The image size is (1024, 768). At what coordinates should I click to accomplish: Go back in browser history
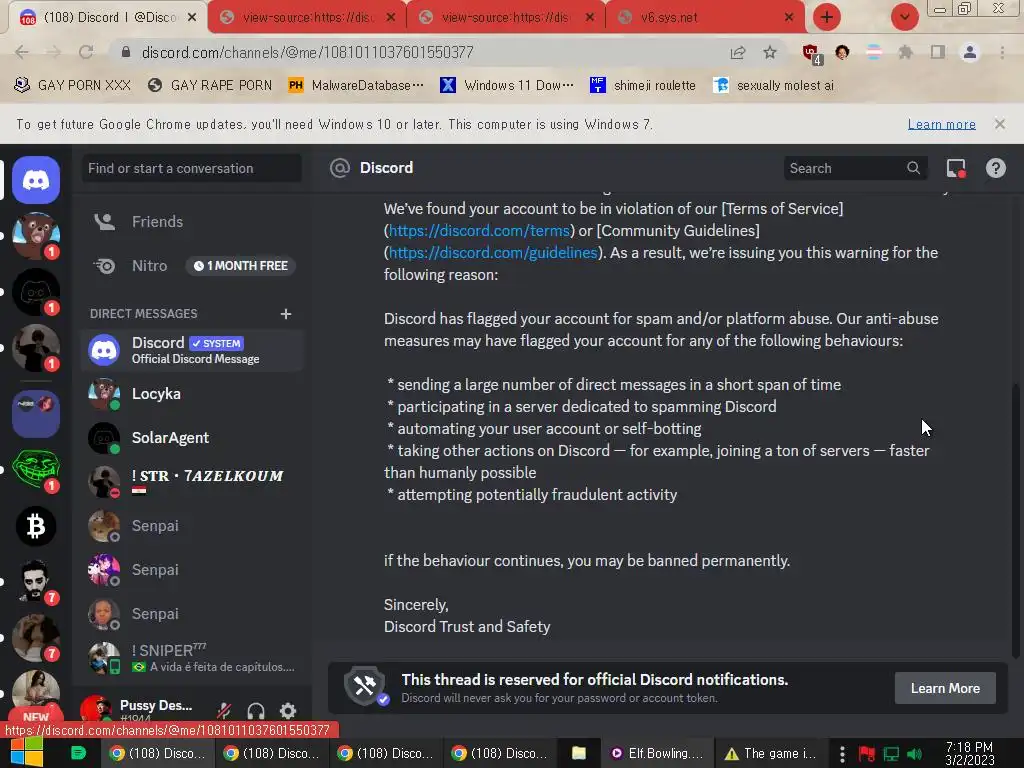22,52
